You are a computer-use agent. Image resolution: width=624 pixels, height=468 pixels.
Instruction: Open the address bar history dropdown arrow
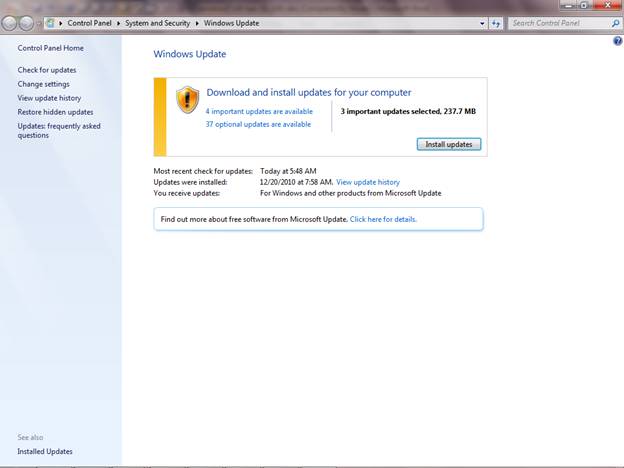[x=482, y=23]
